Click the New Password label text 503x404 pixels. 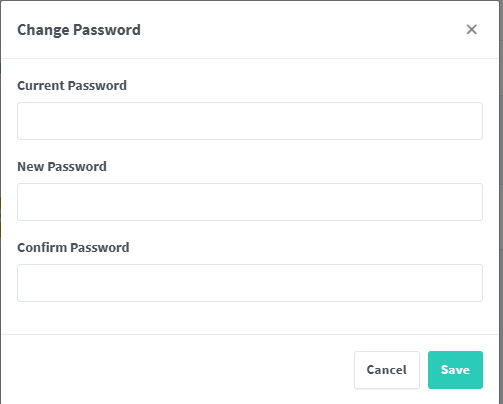click(x=62, y=166)
